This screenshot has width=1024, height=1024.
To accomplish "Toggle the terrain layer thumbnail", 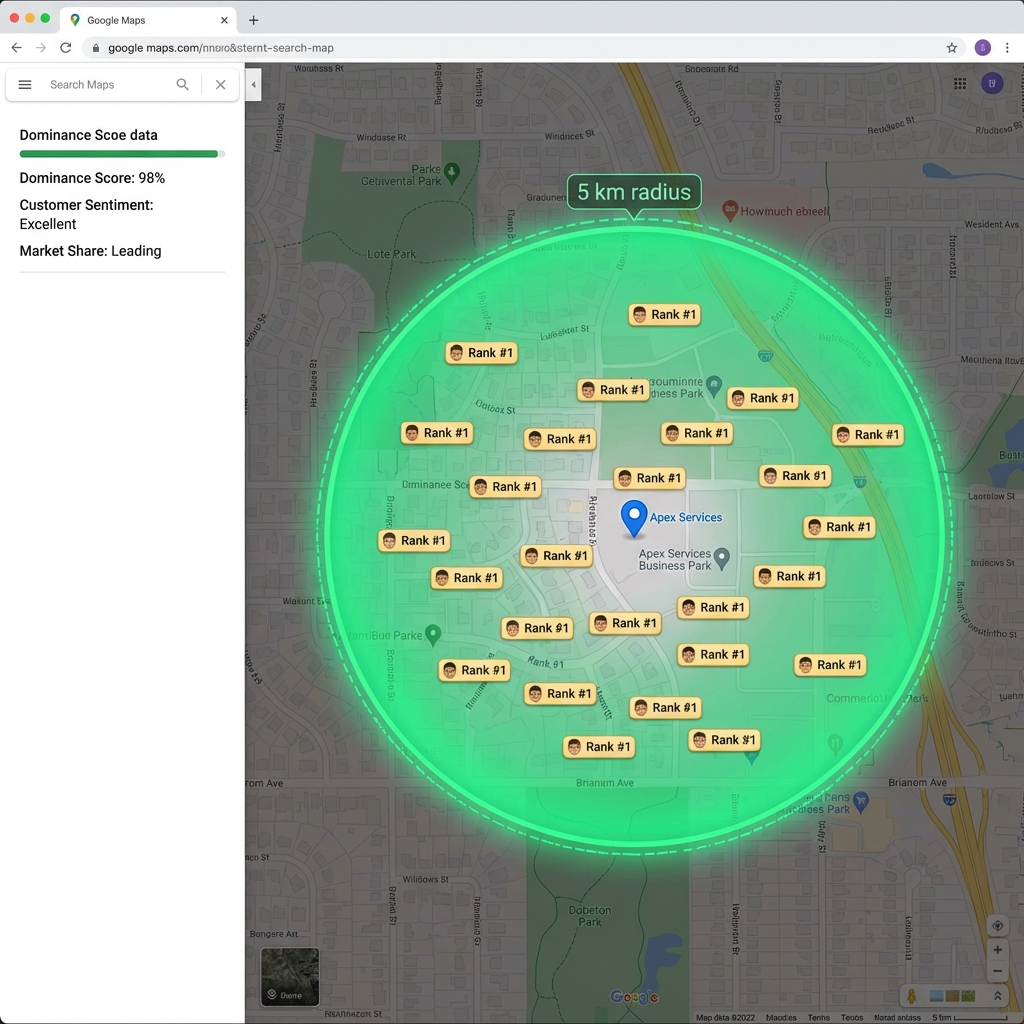I will 953,996.
